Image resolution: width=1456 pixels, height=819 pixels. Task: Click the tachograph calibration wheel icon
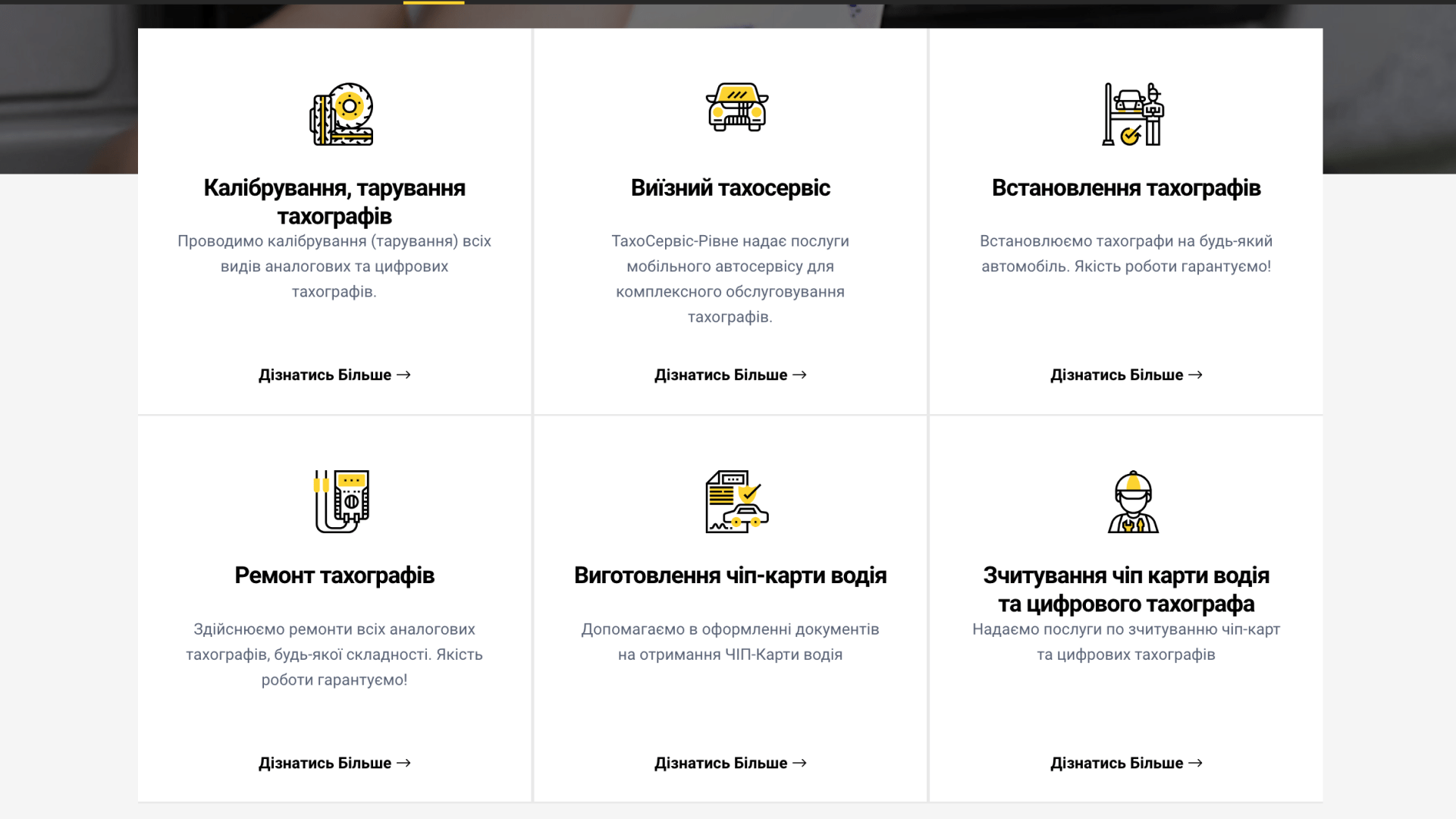(x=341, y=115)
